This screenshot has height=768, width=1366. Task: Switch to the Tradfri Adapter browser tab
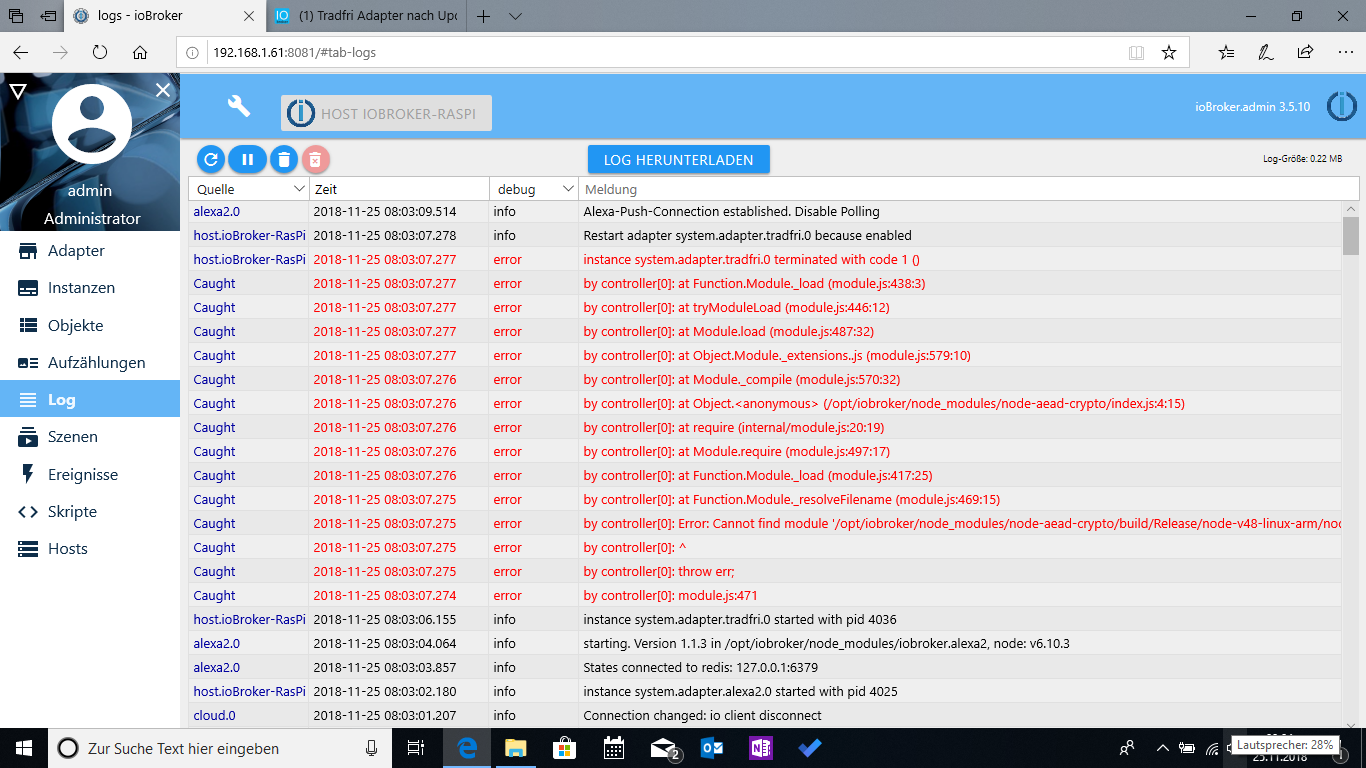click(367, 16)
